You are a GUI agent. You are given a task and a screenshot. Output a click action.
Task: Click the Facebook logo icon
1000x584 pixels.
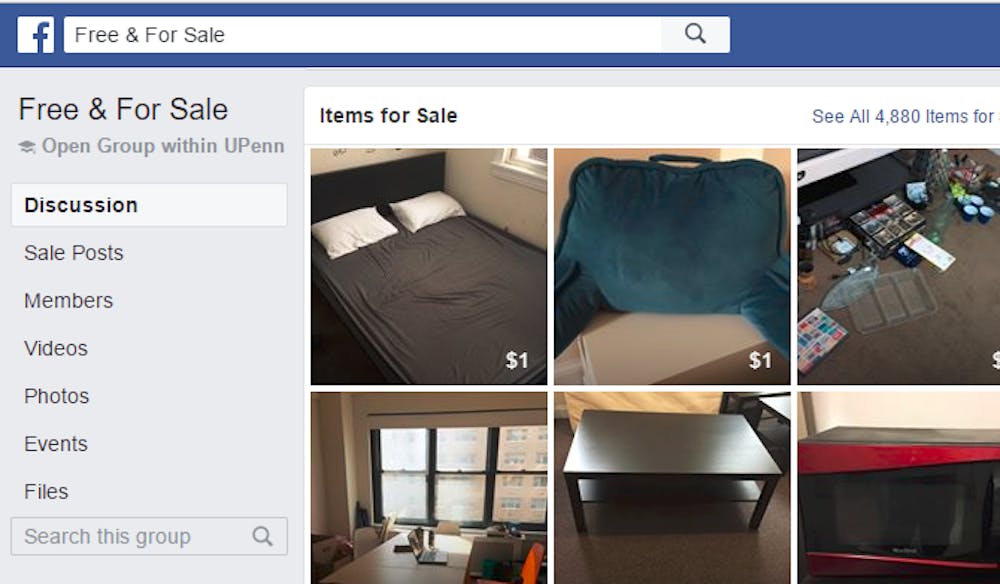tap(36, 34)
